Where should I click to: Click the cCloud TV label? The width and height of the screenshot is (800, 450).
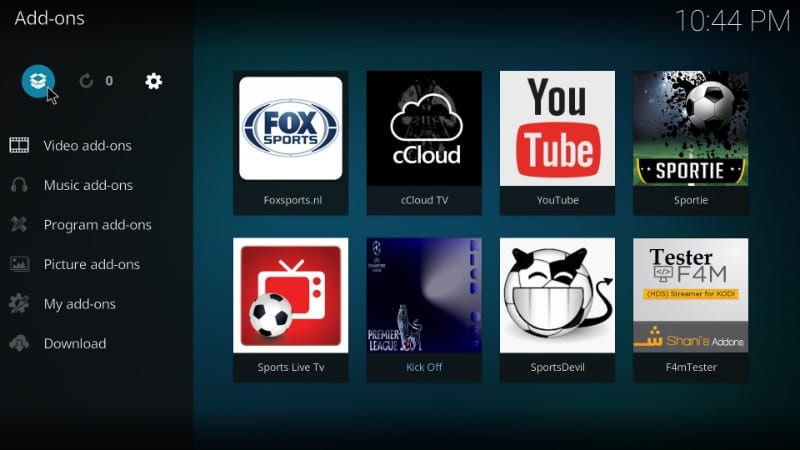424,200
